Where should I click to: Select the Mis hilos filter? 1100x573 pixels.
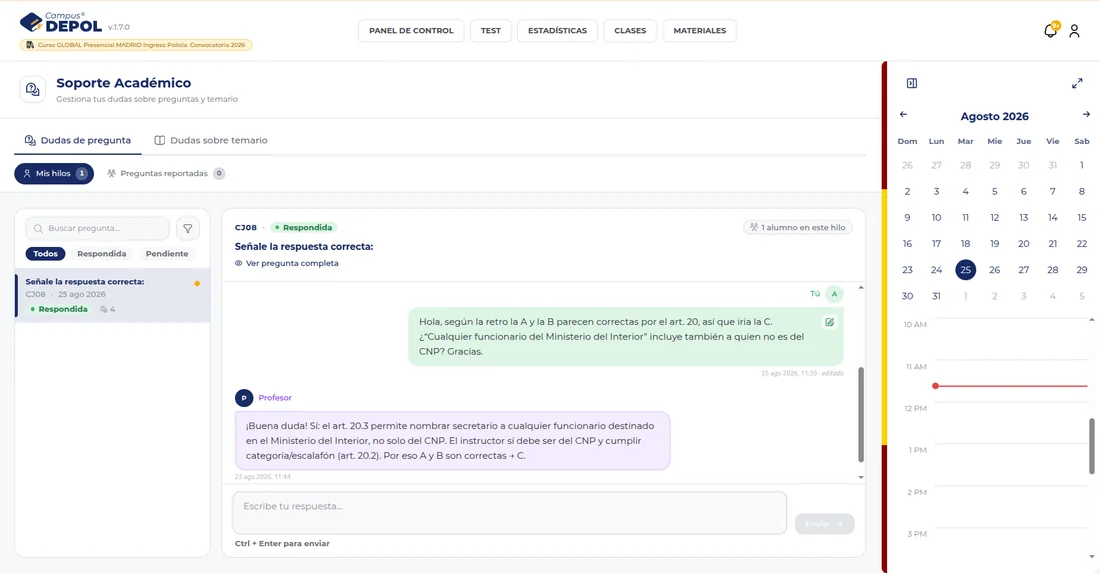click(x=54, y=173)
